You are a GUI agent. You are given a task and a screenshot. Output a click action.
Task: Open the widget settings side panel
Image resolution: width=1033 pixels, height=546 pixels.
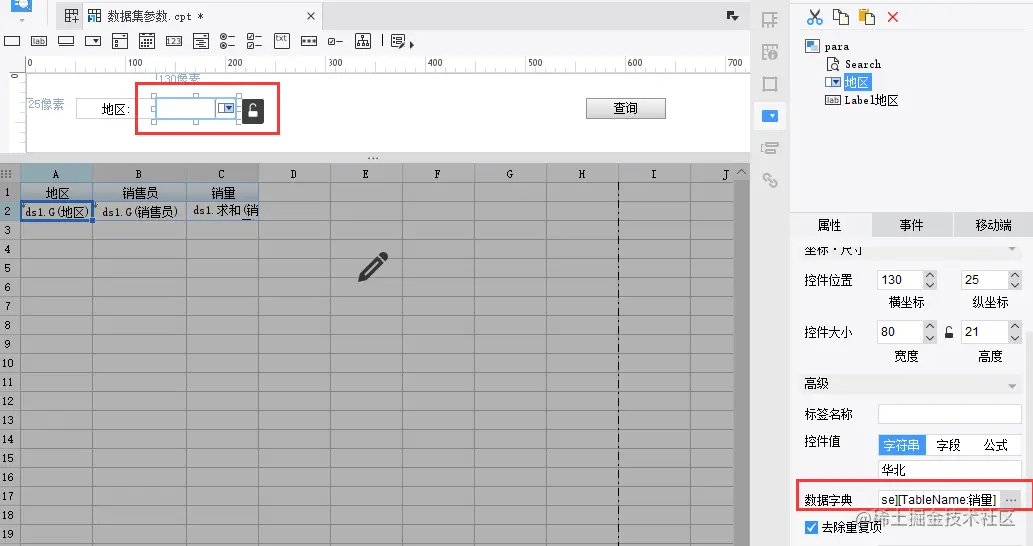click(769, 116)
